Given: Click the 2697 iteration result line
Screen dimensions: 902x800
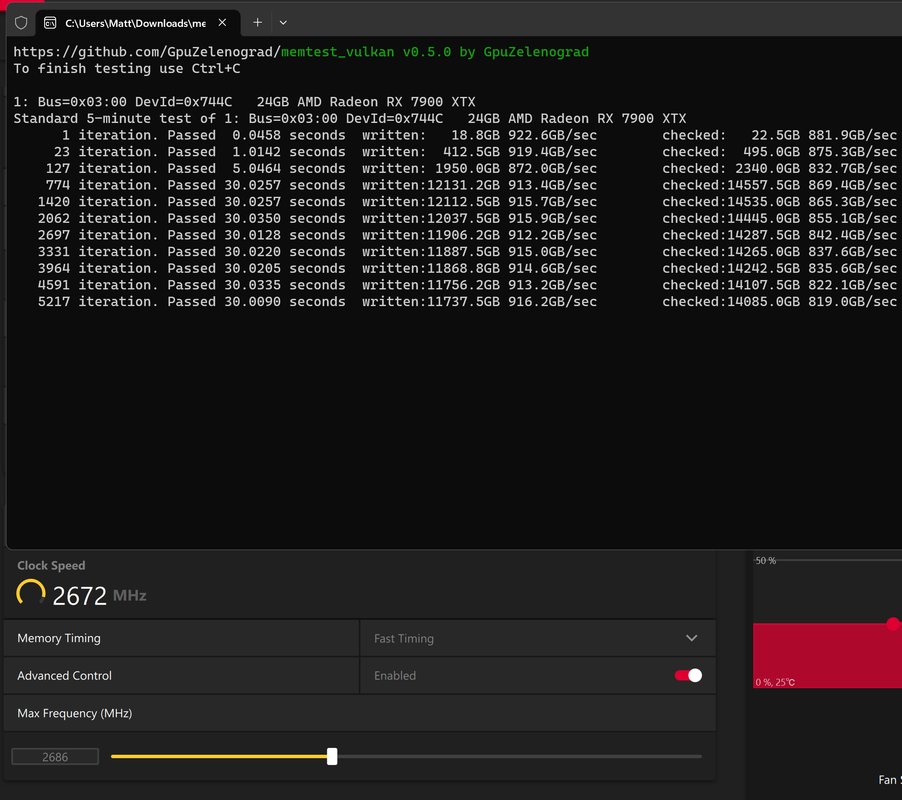Looking at the screenshot, I should point(467,235).
